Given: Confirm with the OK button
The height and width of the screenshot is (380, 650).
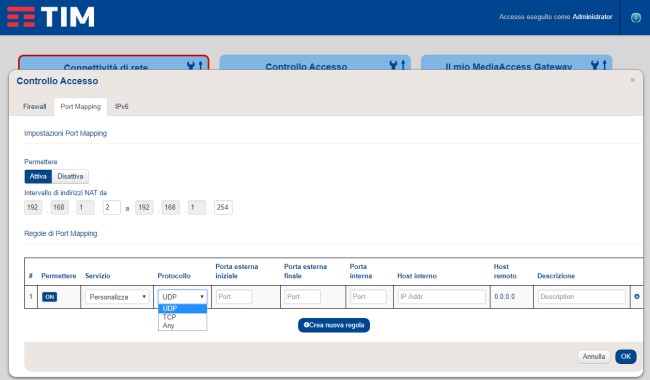Looking at the screenshot, I should [626, 356].
